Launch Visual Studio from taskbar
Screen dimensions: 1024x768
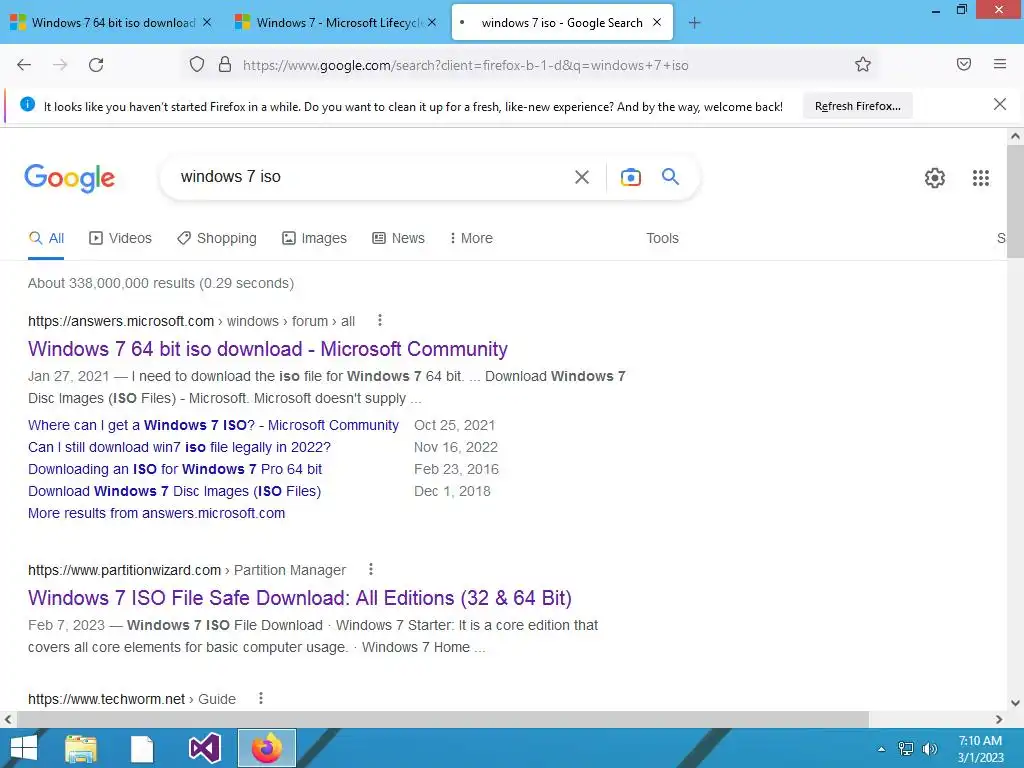coord(204,748)
